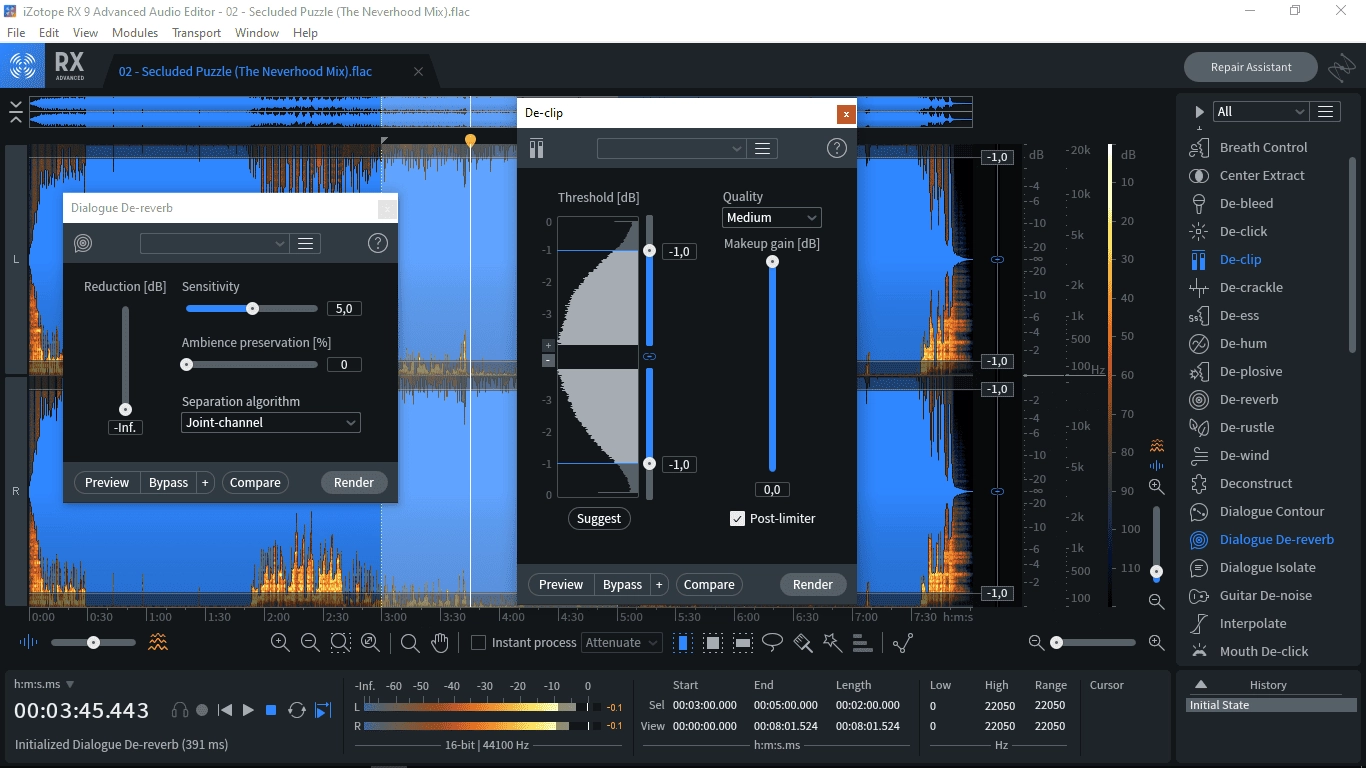Screen dimensions: 1366x768
Task: Open the h:m:s.ms time format dropdown
Action: (45, 684)
